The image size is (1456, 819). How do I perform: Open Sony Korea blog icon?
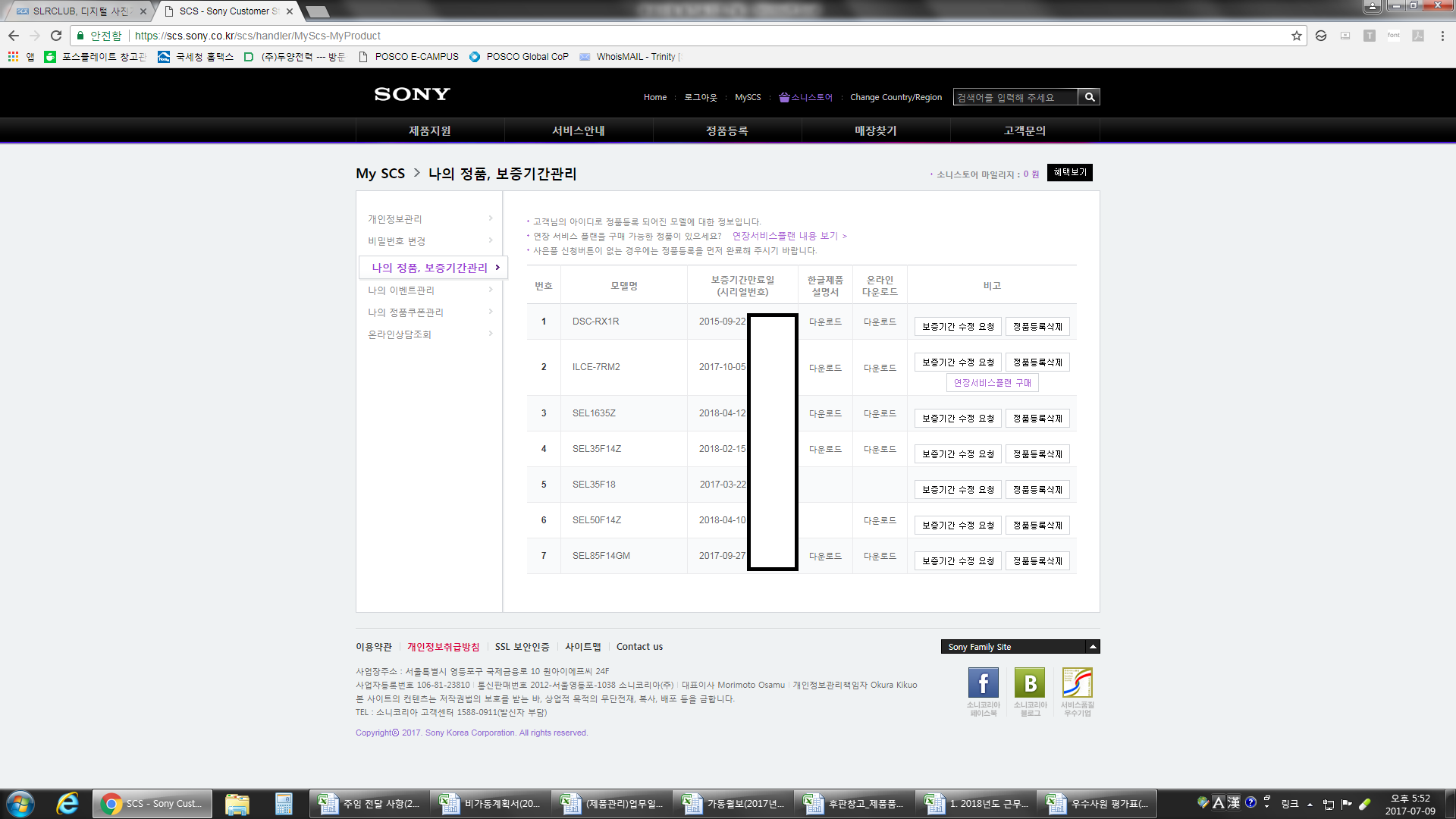point(1030,683)
